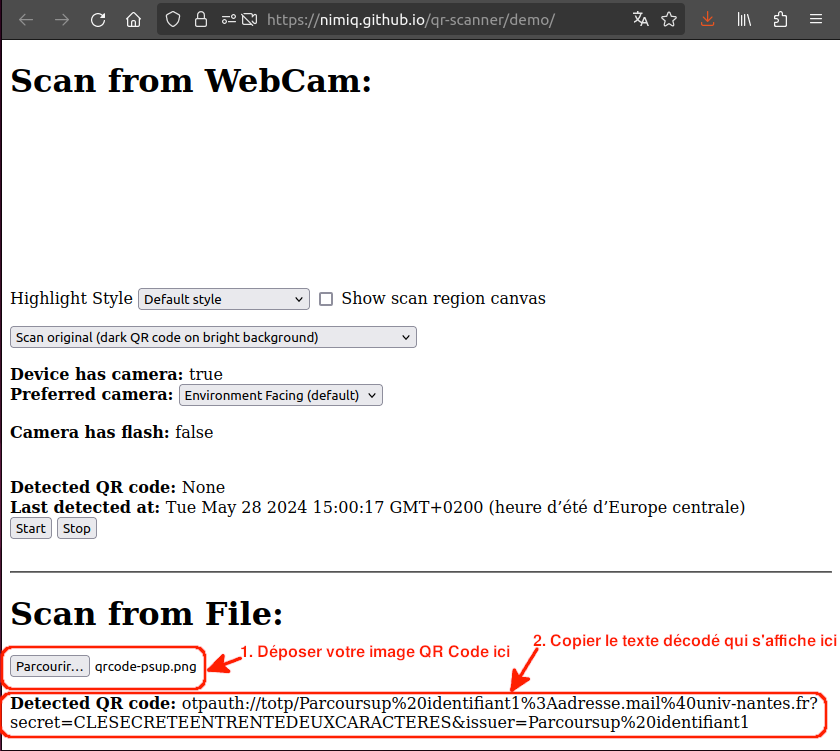This screenshot has width=840, height=751.
Task: Click the back navigation arrow
Action: pos(27,20)
